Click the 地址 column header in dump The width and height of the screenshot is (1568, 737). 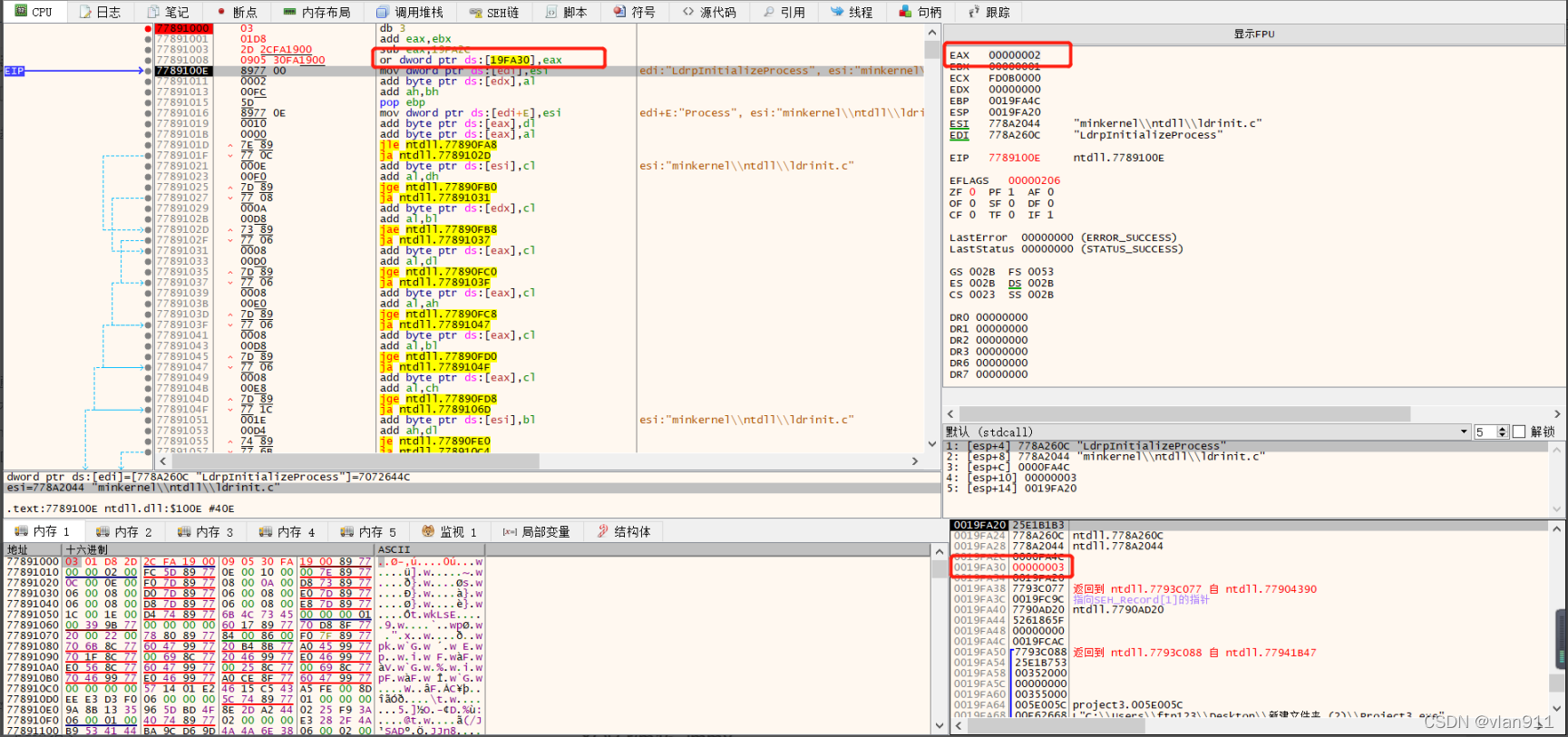(x=34, y=549)
